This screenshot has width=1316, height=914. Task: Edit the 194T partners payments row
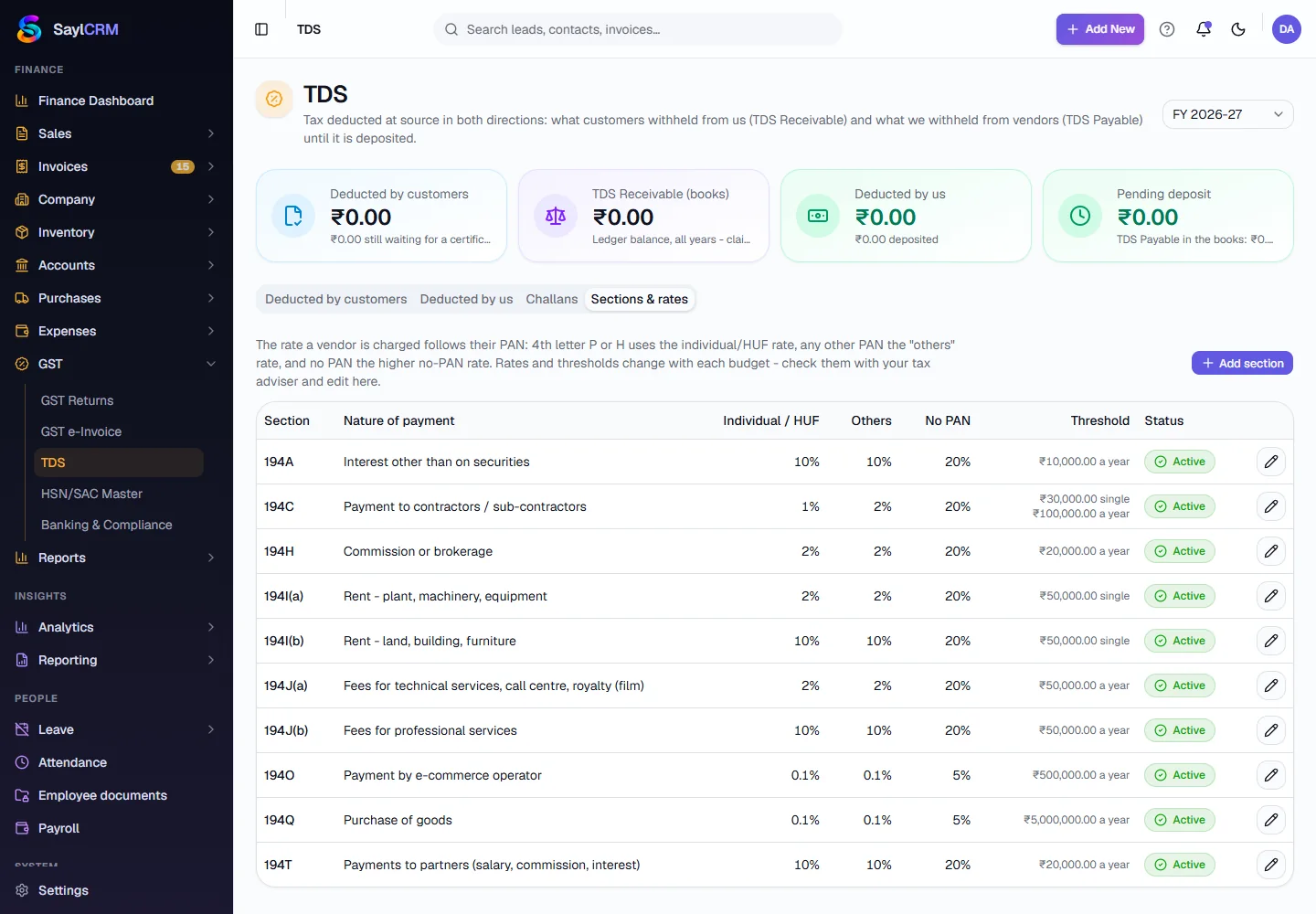(x=1271, y=865)
